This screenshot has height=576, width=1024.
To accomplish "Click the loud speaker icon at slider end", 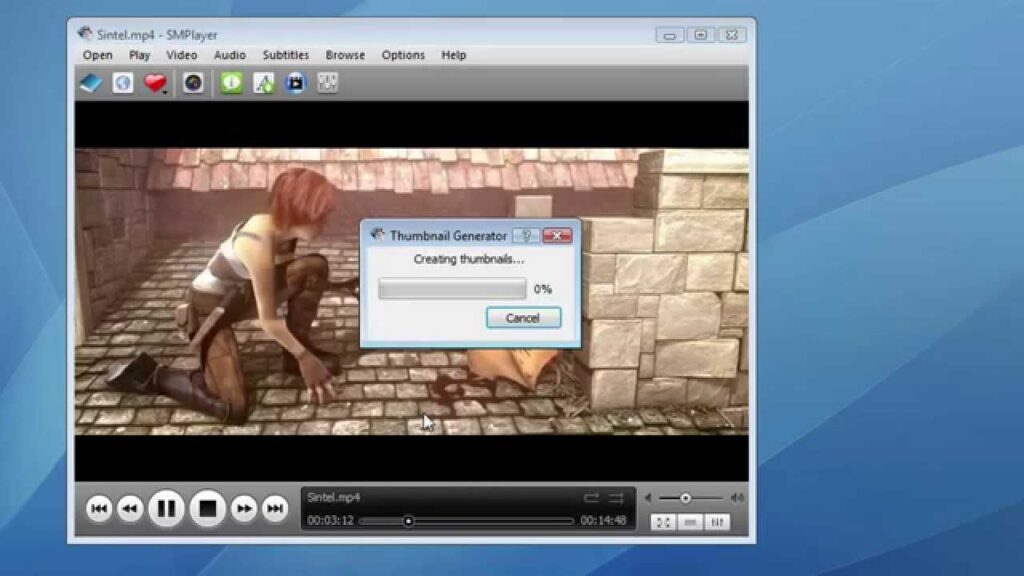I will point(737,498).
